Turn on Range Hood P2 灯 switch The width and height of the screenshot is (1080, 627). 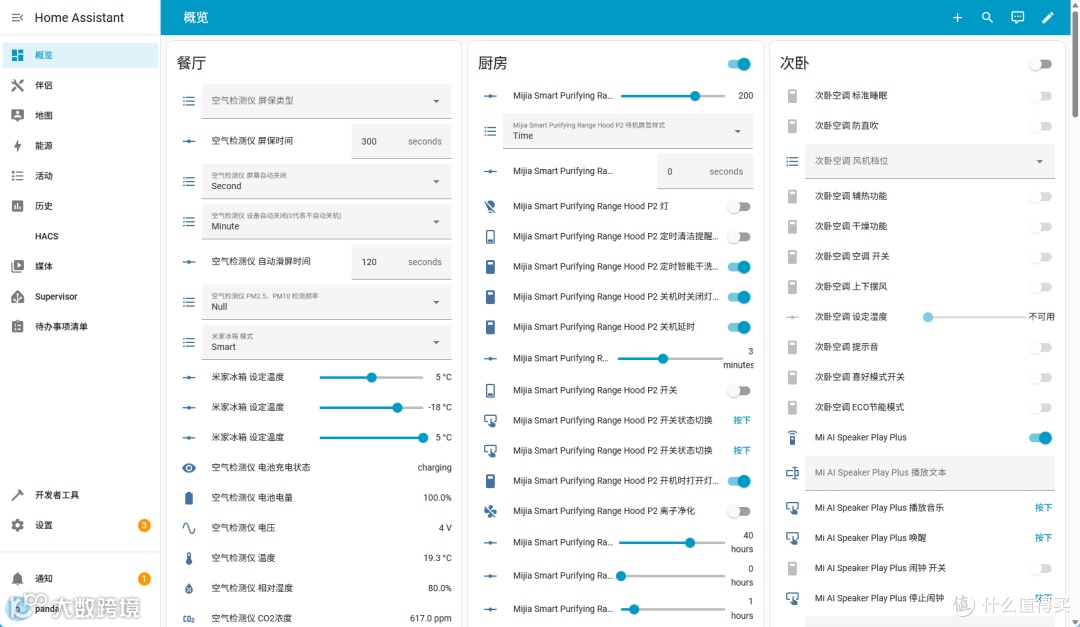[738, 207]
